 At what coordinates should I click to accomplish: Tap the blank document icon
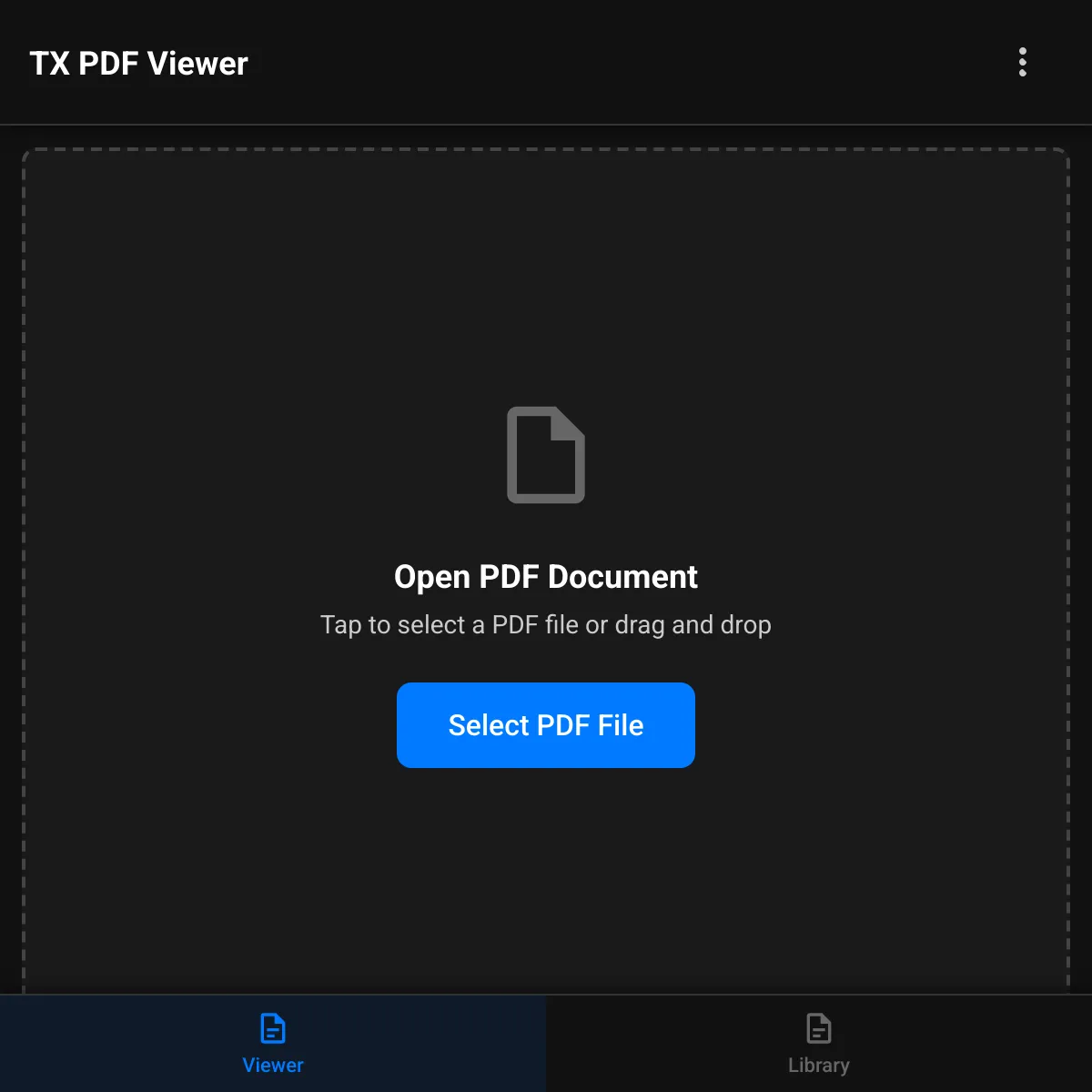pyautogui.click(x=546, y=455)
